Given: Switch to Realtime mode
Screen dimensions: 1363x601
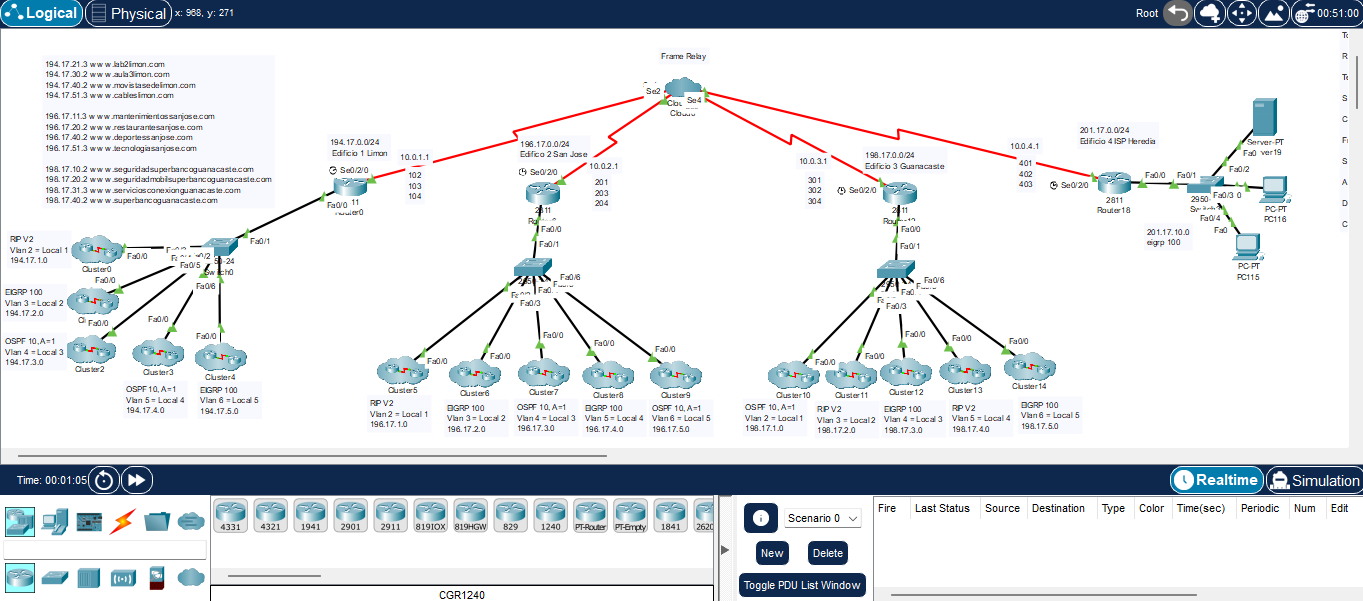Looking at the screenshot, I should coord(1217,480).
